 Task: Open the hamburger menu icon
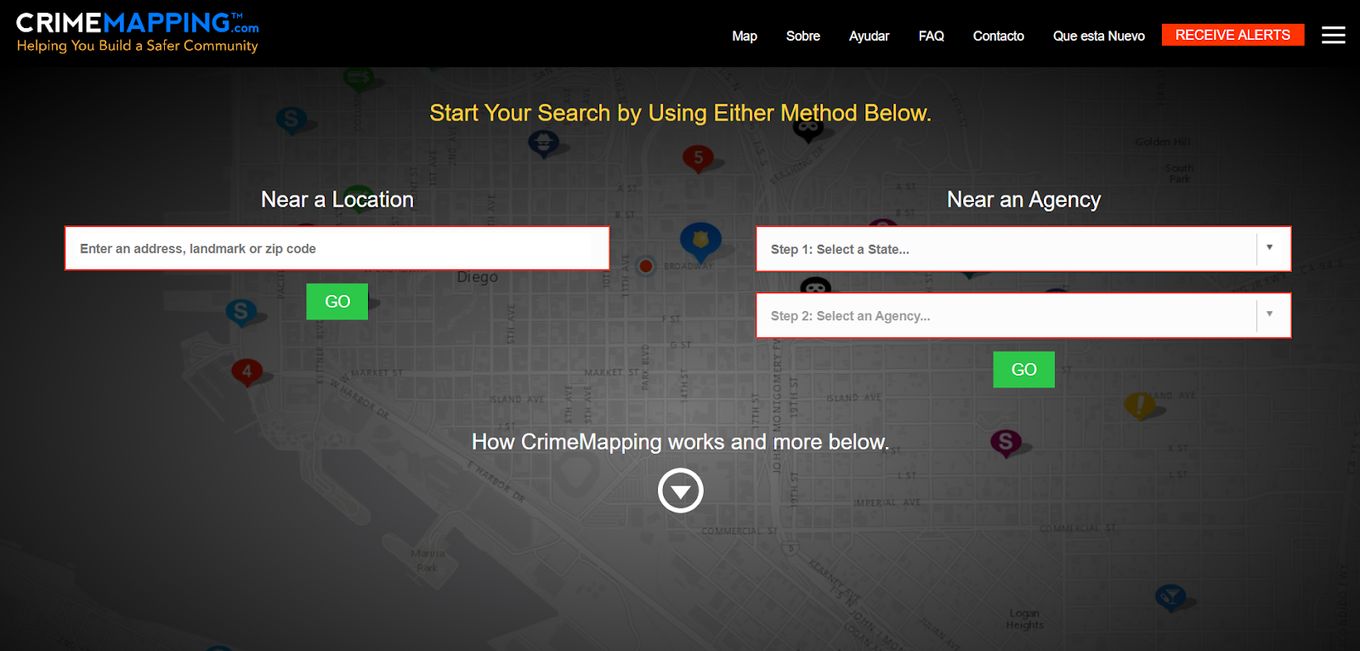click(1333, 35)
